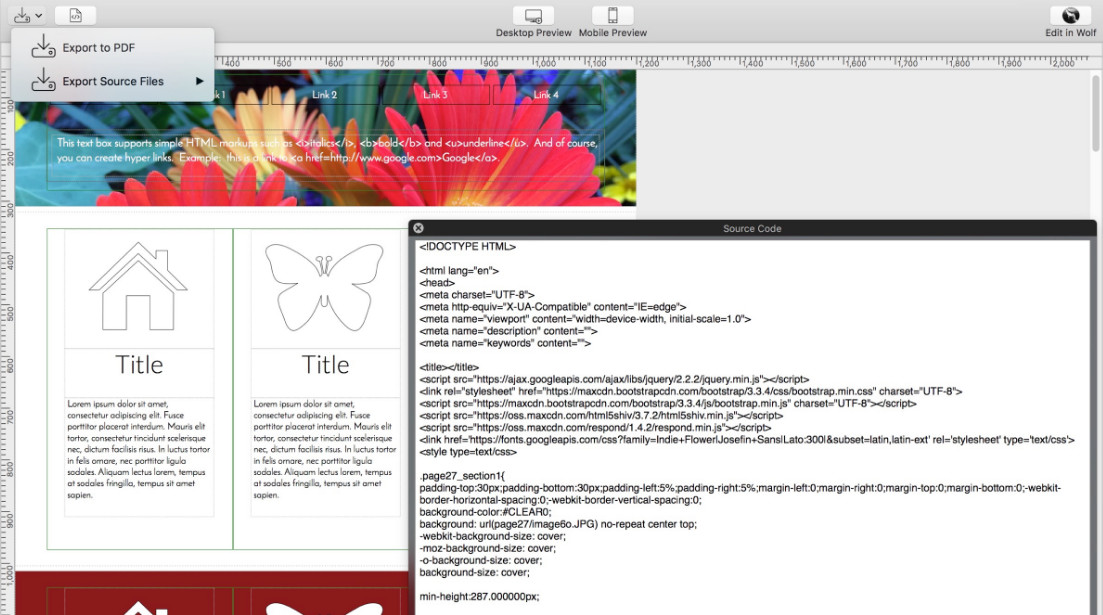The image size is (1103, 615).
Task: Click the jquery.min.js script line
Action: [614, 379]
